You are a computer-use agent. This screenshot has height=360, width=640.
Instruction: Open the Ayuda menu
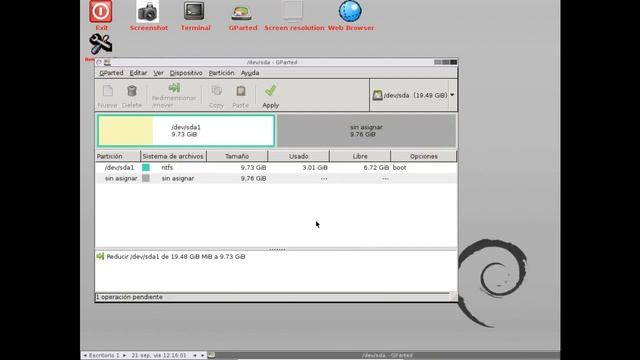point(250,73)
